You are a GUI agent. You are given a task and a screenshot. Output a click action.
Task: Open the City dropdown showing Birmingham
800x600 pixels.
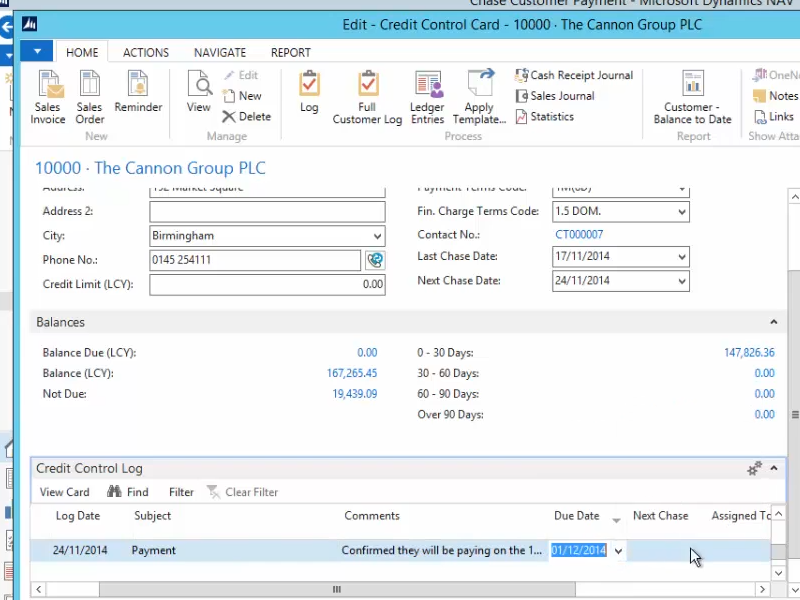click(377, 236)
